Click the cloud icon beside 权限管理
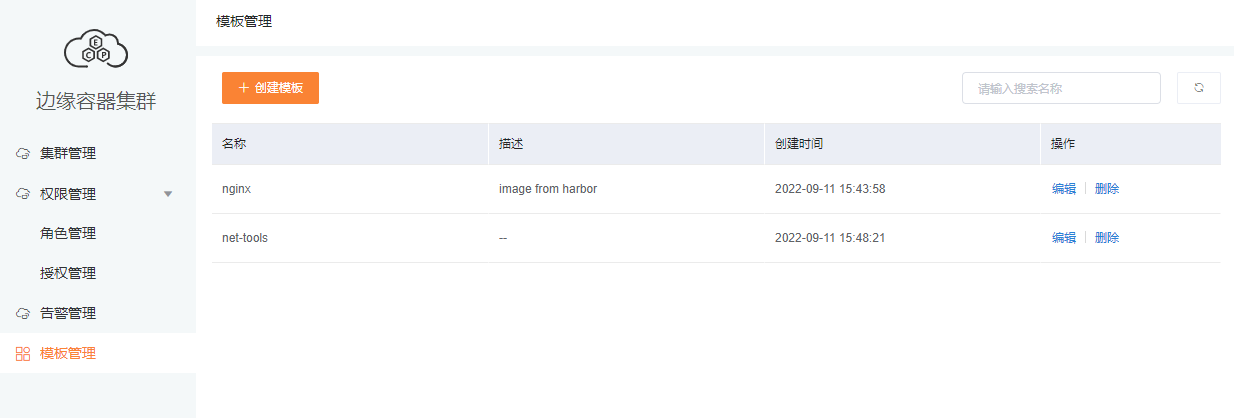Image resolution: width=1234 pixels, height=418 pixels. (23, 194)
